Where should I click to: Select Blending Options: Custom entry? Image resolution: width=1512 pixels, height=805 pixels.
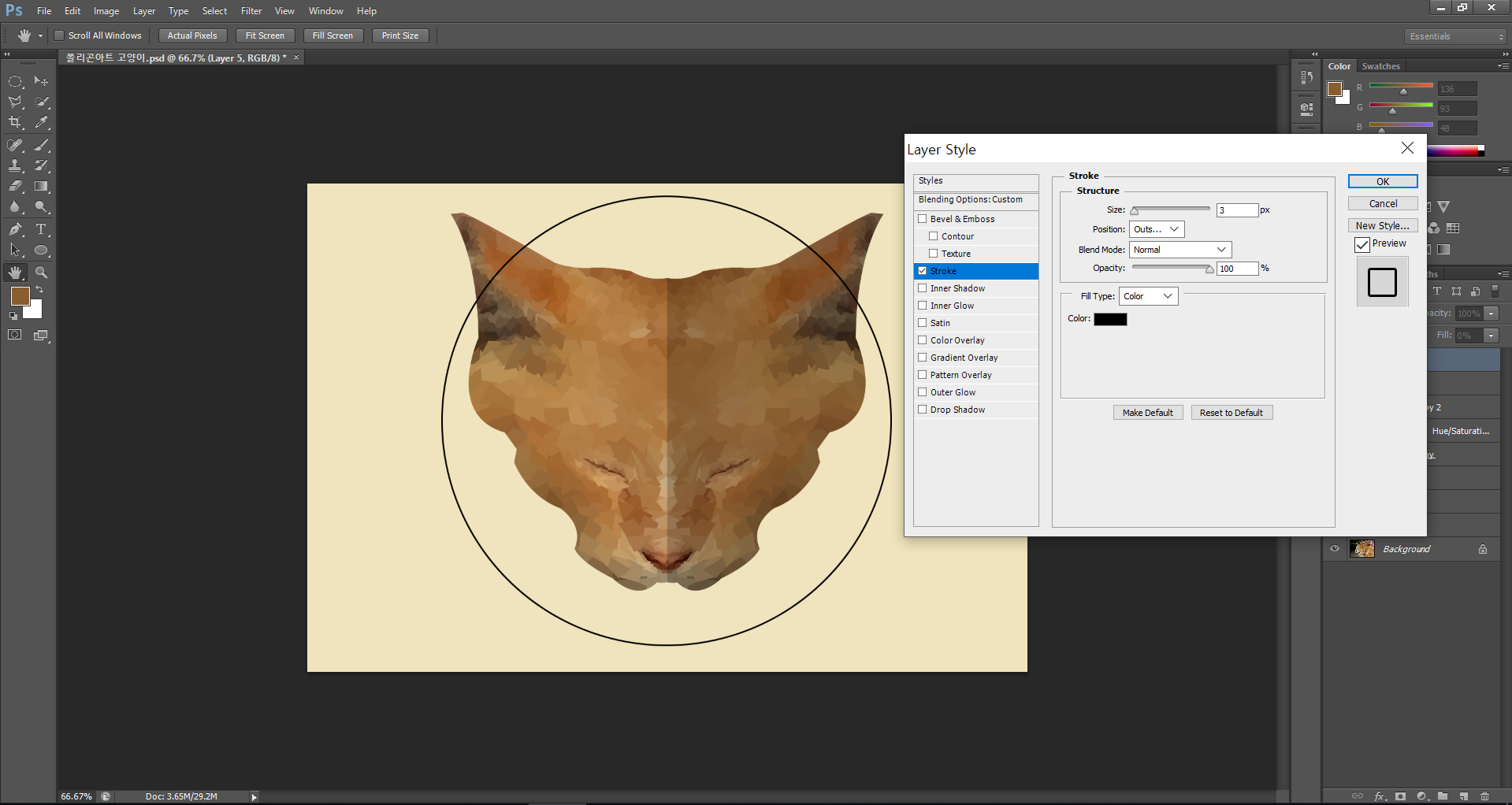(975, 200)
